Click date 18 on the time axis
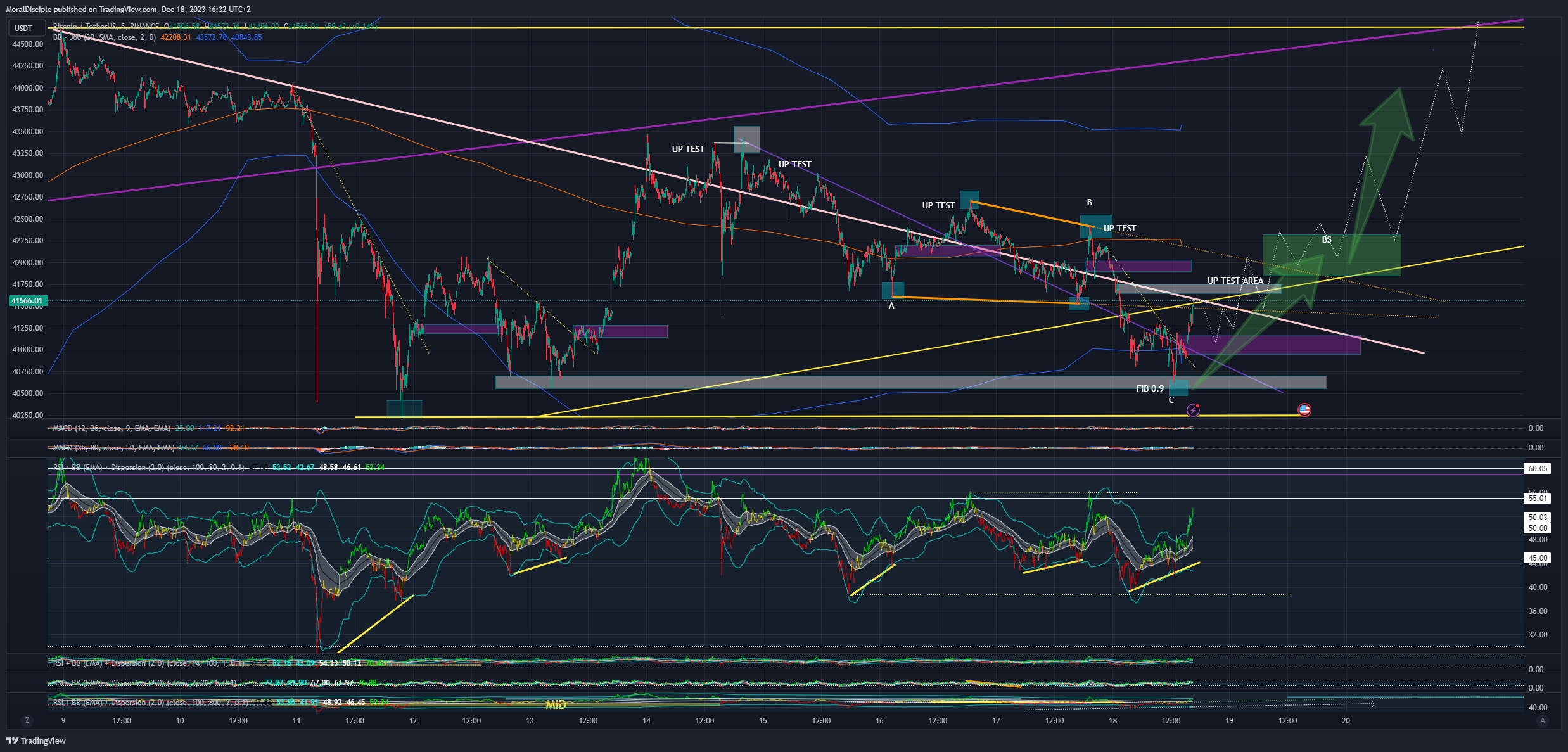Screen dimensions: 1568x752 pyautogui.click(x=1113, y=721)
